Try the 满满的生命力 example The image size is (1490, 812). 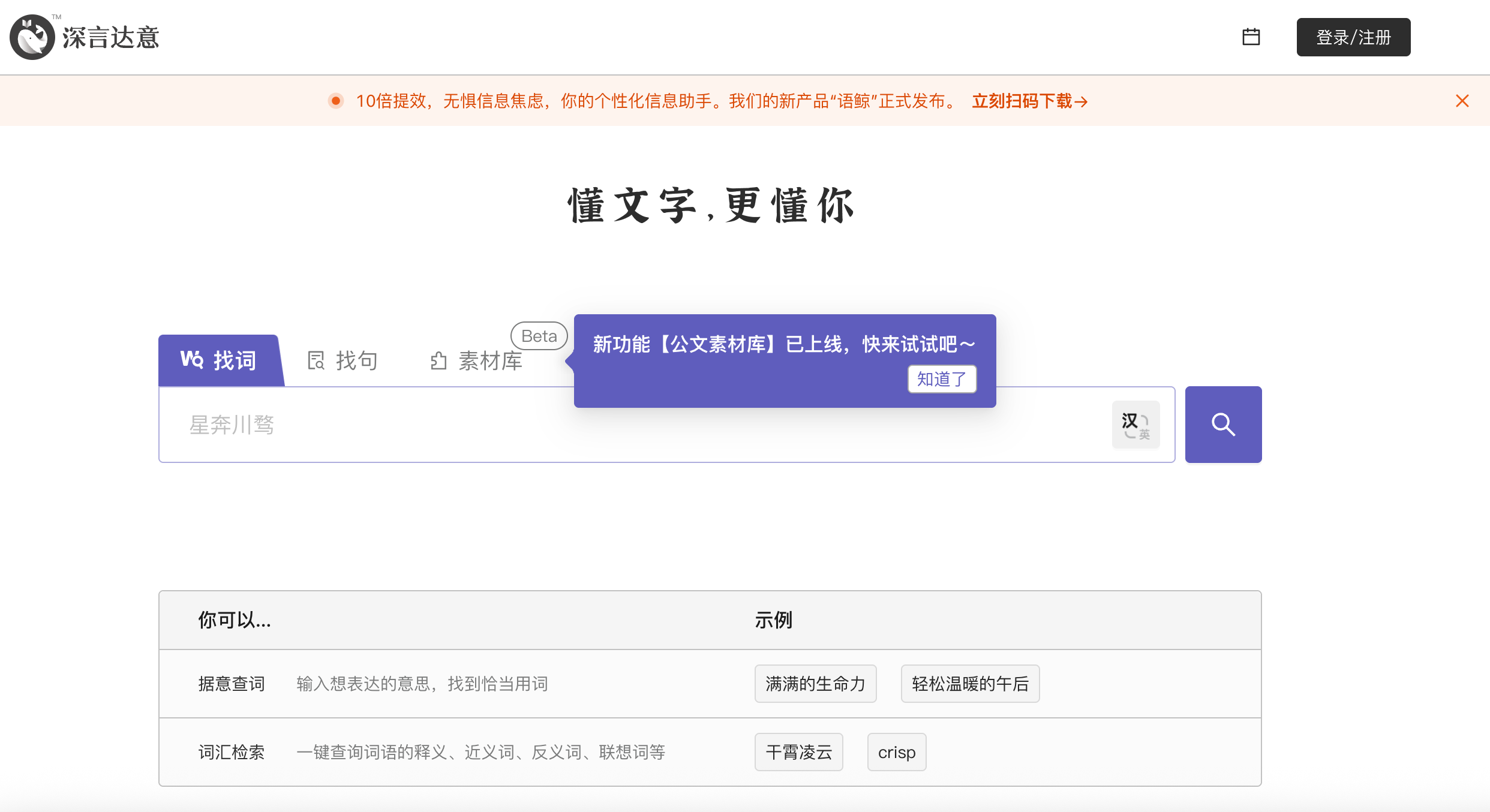(x=815, y=683)
